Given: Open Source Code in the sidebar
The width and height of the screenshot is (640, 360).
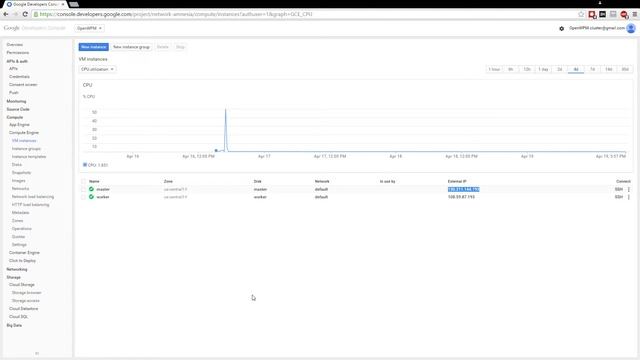Looking at the screenshot, I should (18, 109).
